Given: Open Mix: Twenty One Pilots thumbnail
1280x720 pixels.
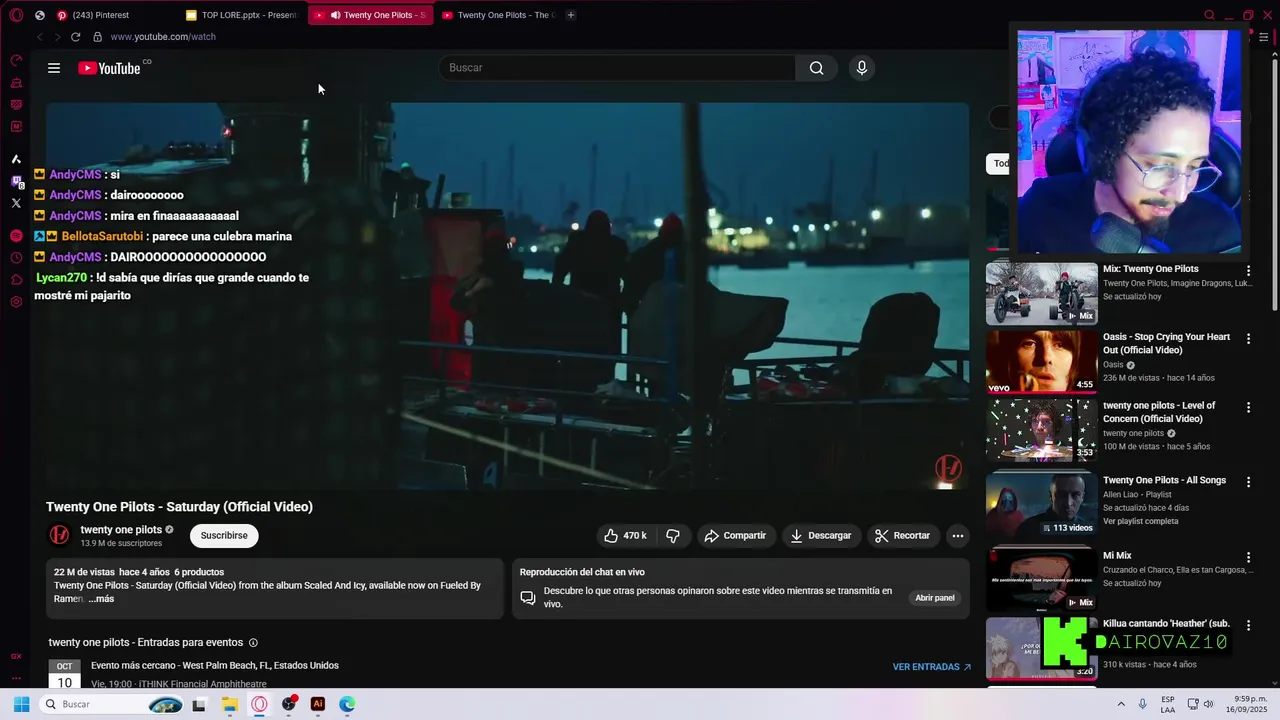Looking at the screenshot, I should 1041,294.
